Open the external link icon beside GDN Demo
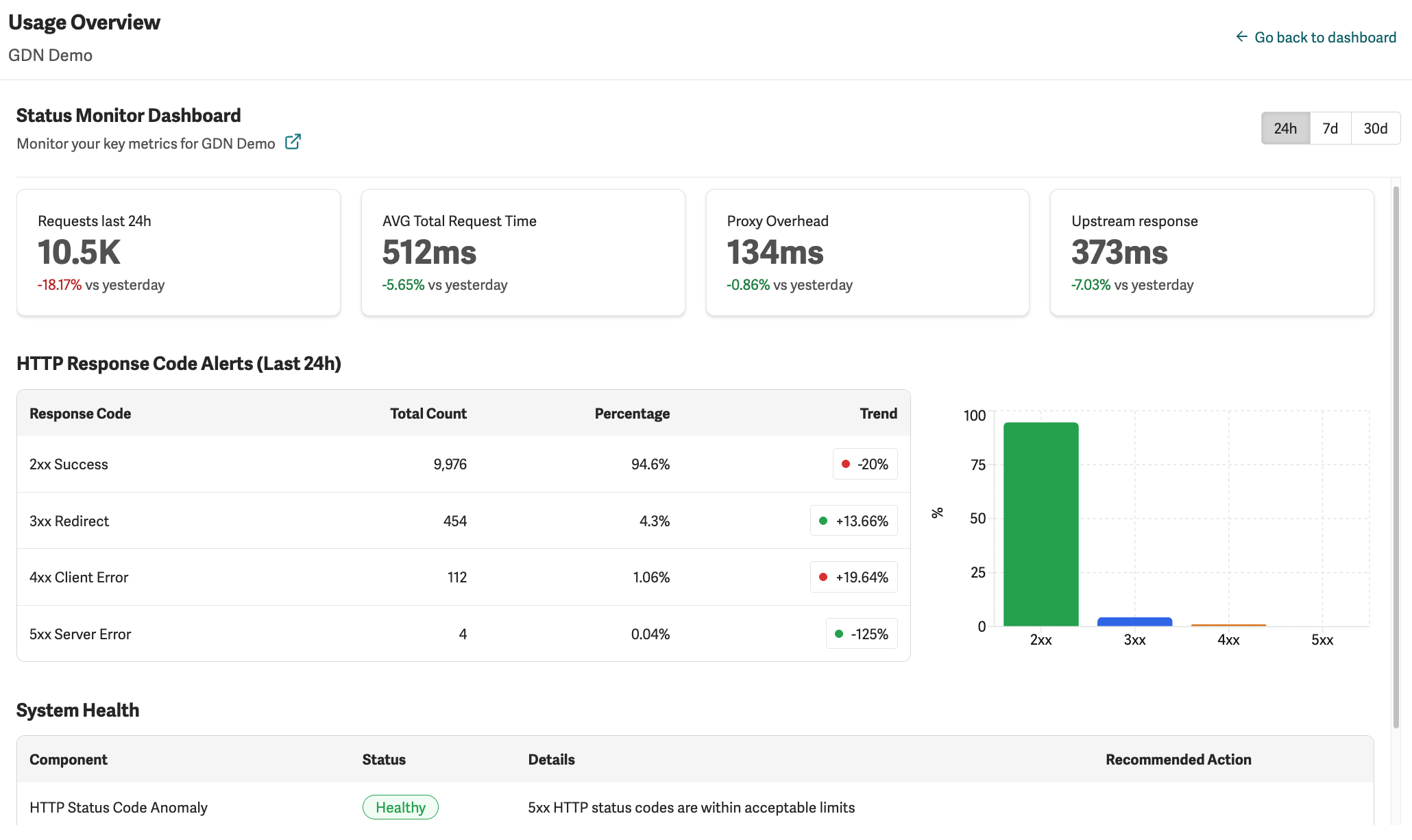This screenshot has width=1412, height=840. 293,142
